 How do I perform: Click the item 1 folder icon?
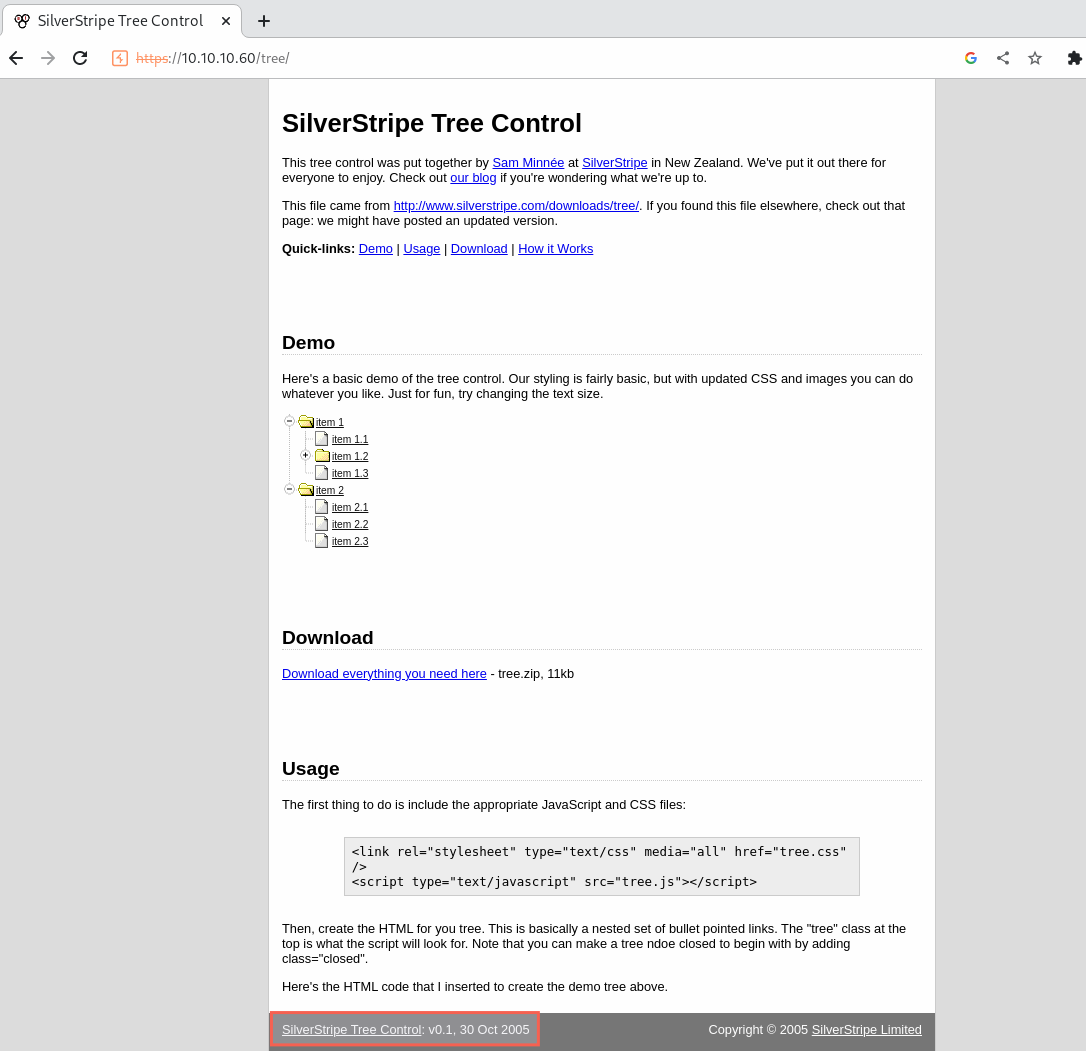click(x=306, y=421)
